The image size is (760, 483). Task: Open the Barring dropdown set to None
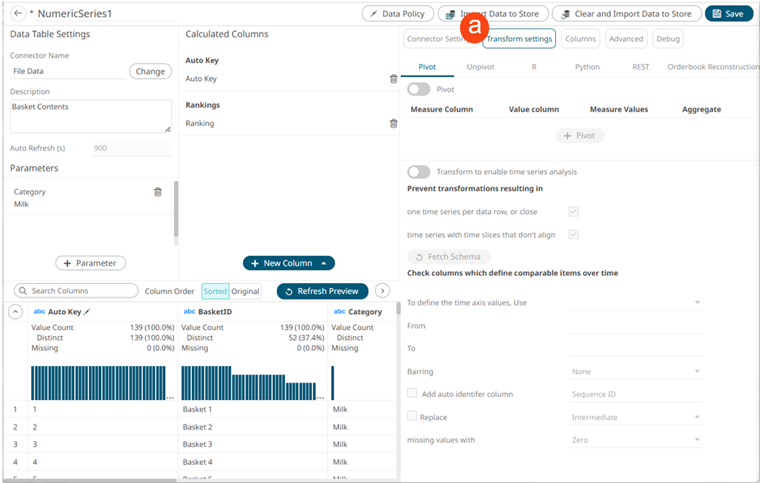click(x=634, y=371)
